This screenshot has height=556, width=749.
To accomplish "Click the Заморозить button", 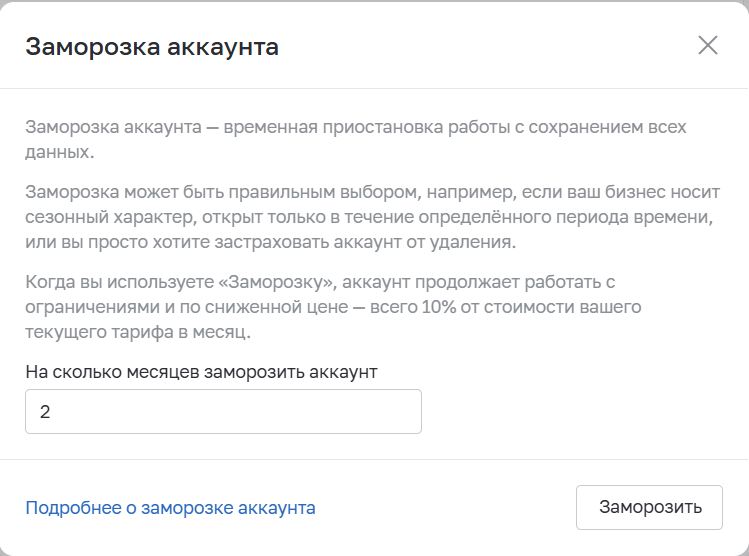I will tap(649, 507).
